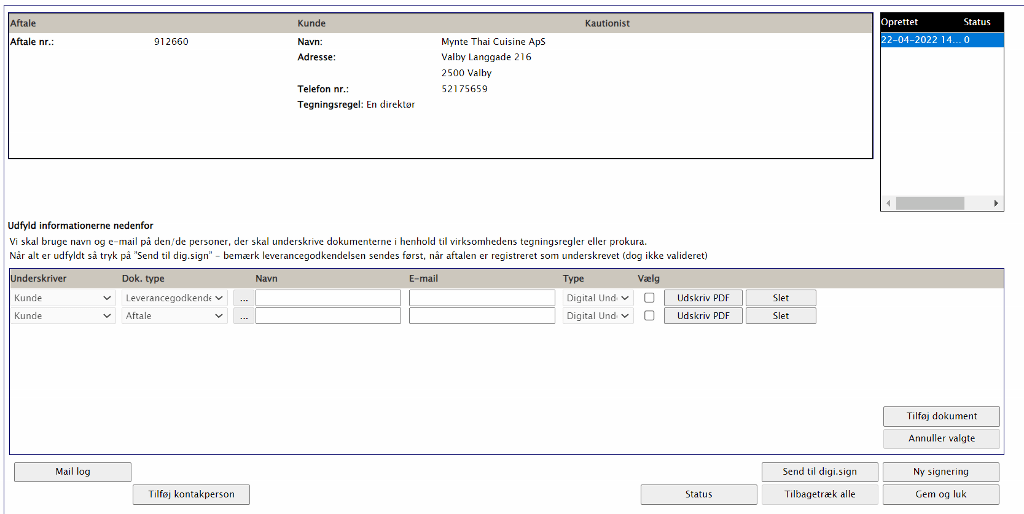1024x514 pixels.
Task: Open Underskriver dropdown in second row
Action: (62, 316)
